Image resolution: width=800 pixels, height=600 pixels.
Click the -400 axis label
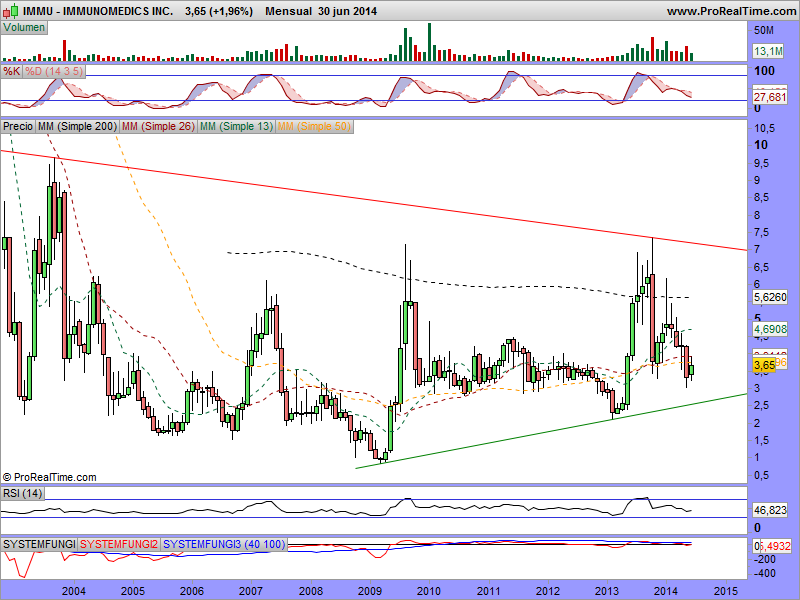[765, 573]
